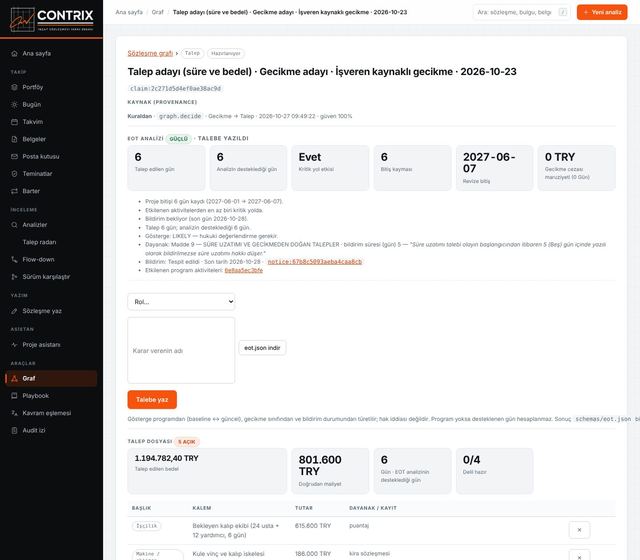This screenshot has width=640, height=560.
Task: Open the Sözleşme grafı breadcrumb link
Action: (150, 53)
